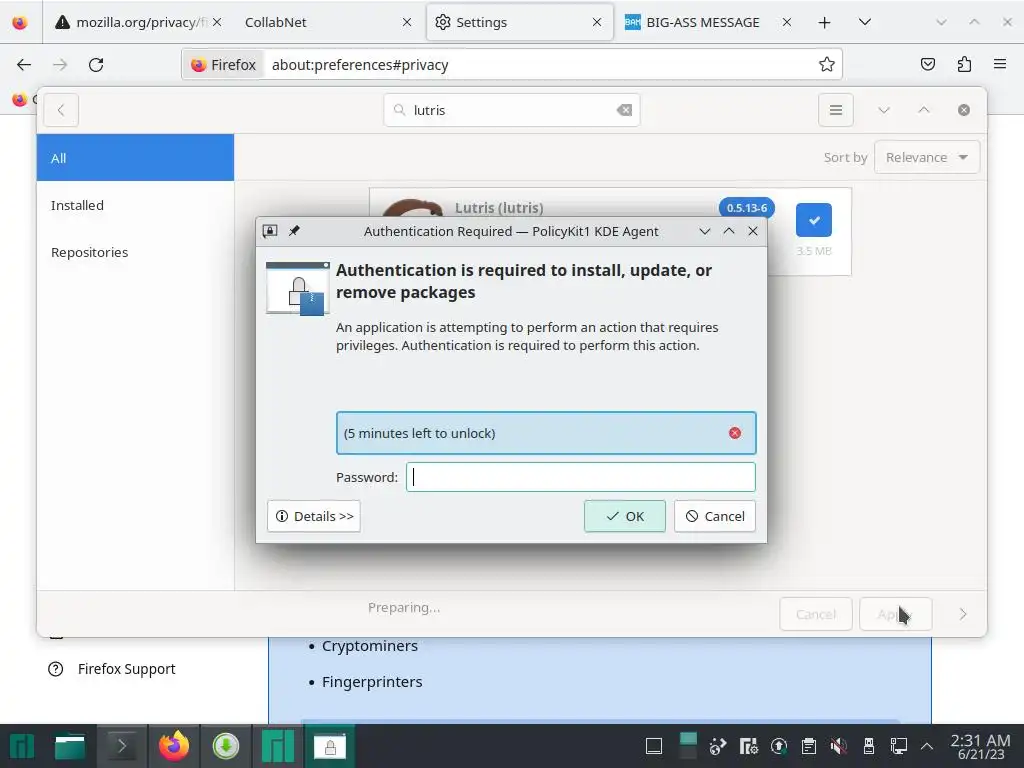
Task: Open the Sort by Relevance dropdown
Action: tap(927, 157)
